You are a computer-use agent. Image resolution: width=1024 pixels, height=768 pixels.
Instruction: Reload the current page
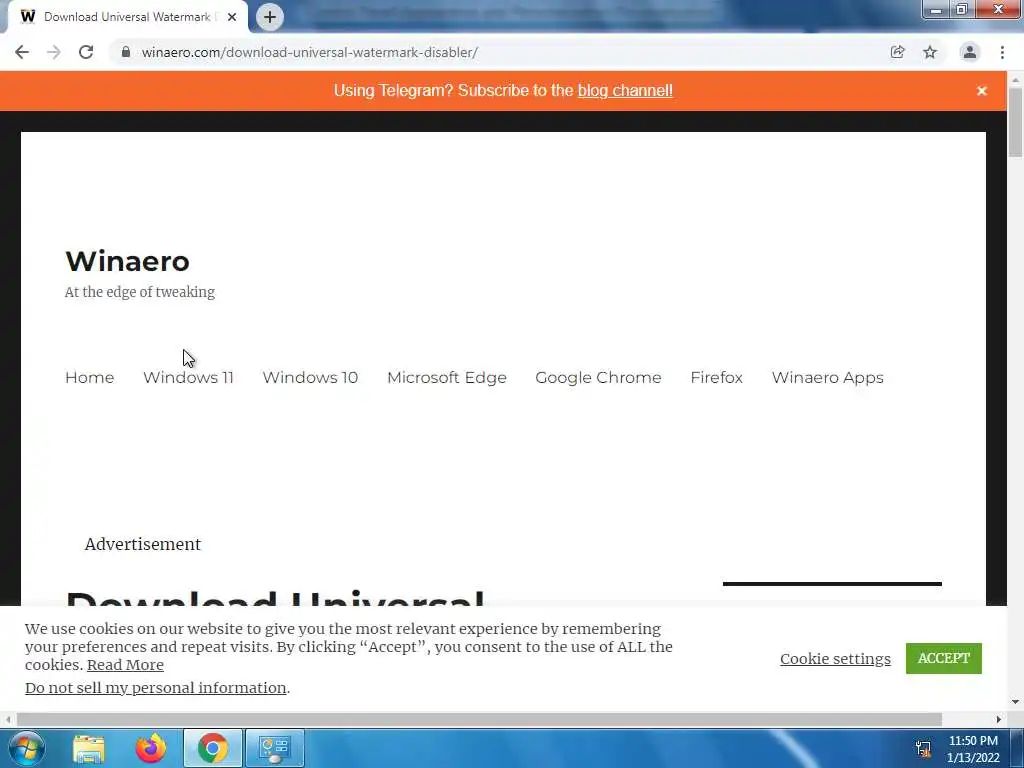pyautogui.click(x=86, y=52)
